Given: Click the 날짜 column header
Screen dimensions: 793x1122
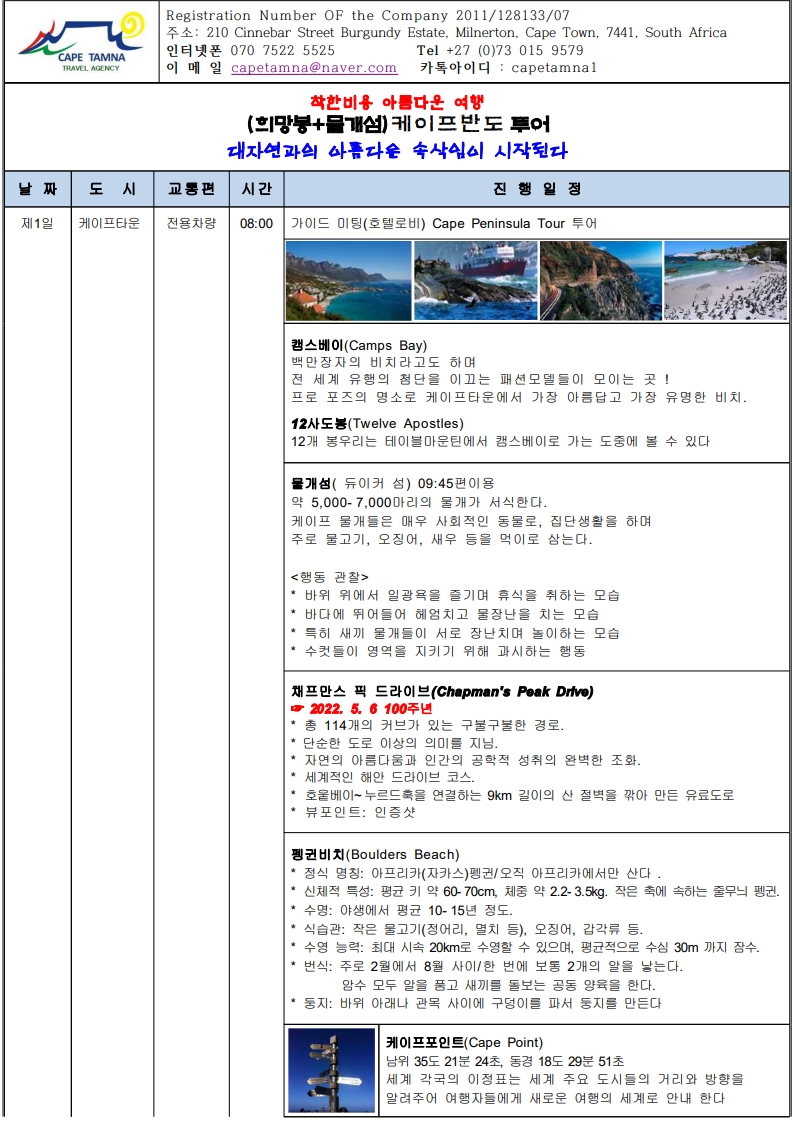Looking at the screenshot, I should (37, 189).
